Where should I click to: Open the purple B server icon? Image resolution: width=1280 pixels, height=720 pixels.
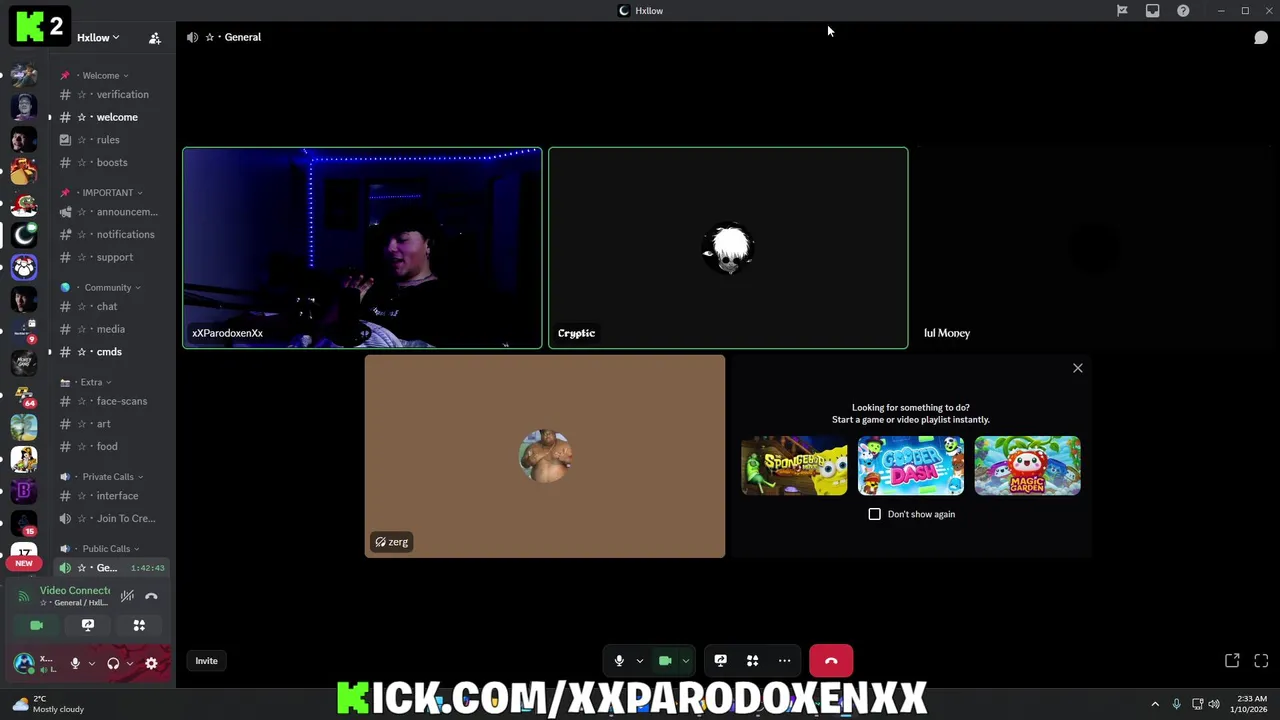(24, 491)
